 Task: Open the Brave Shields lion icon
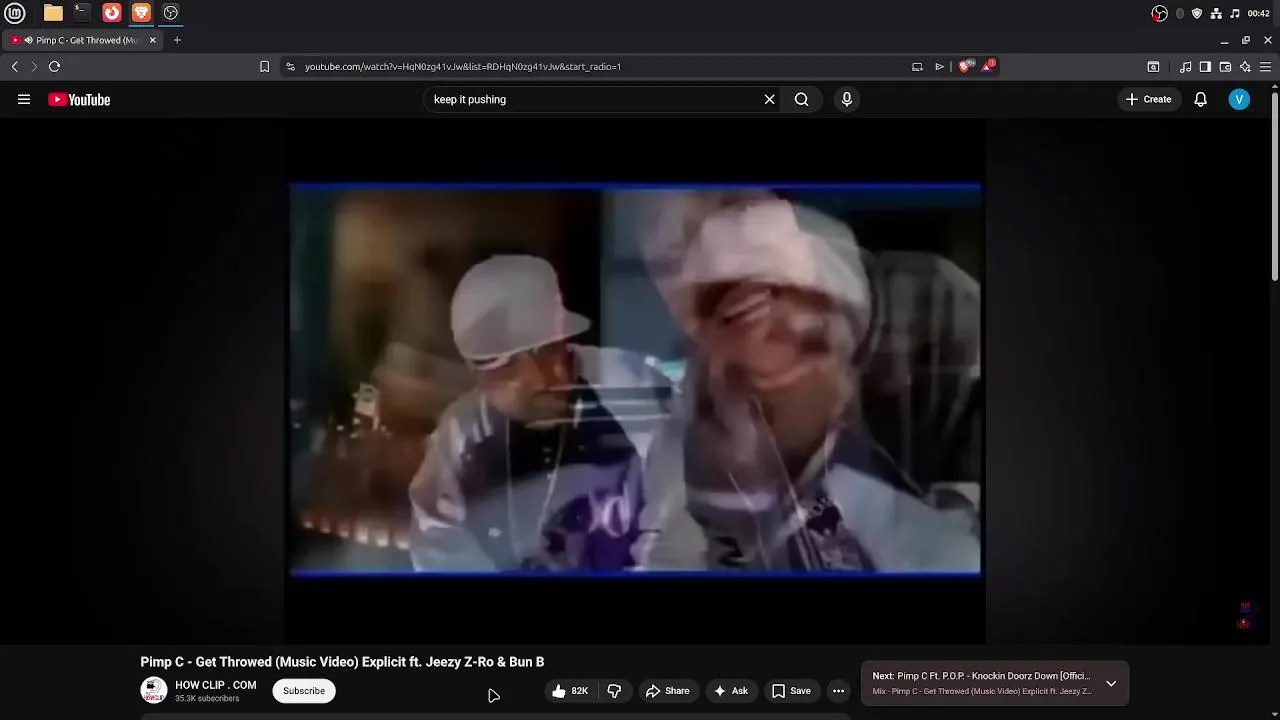964,66
